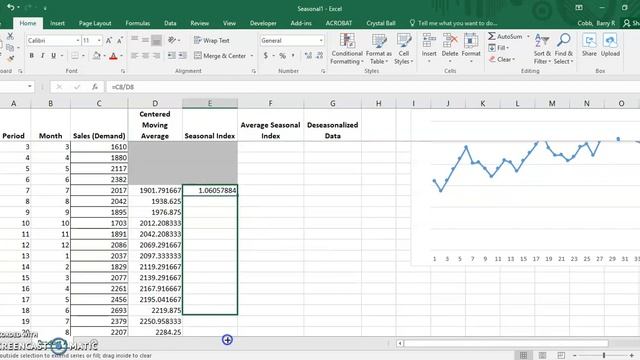Click the Decrease Font Size icon
Image resolution: width=640 pixels, height=360 pixels.
120,40
